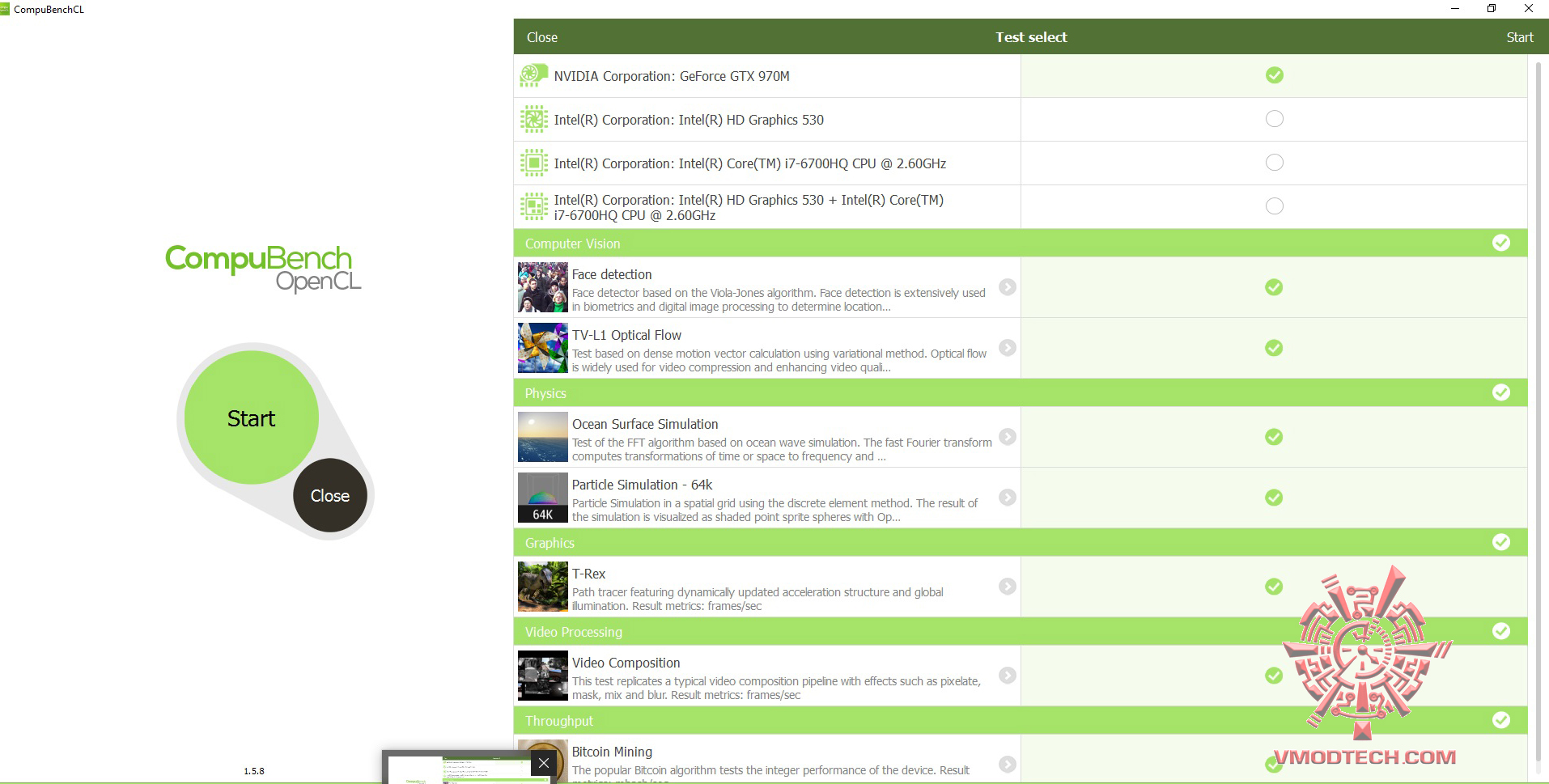
Task: Click the Face detection title text
Action: click(612, 274)
